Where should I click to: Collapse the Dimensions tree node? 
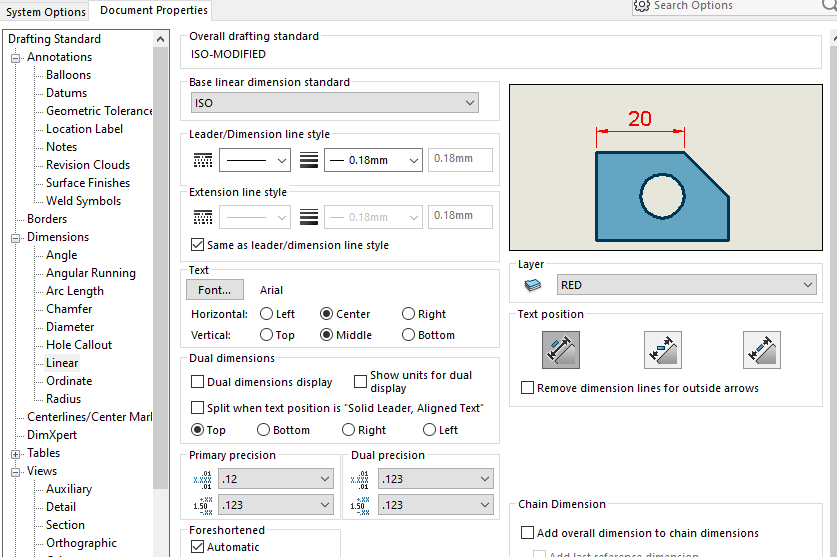click(x=15, y=238)
